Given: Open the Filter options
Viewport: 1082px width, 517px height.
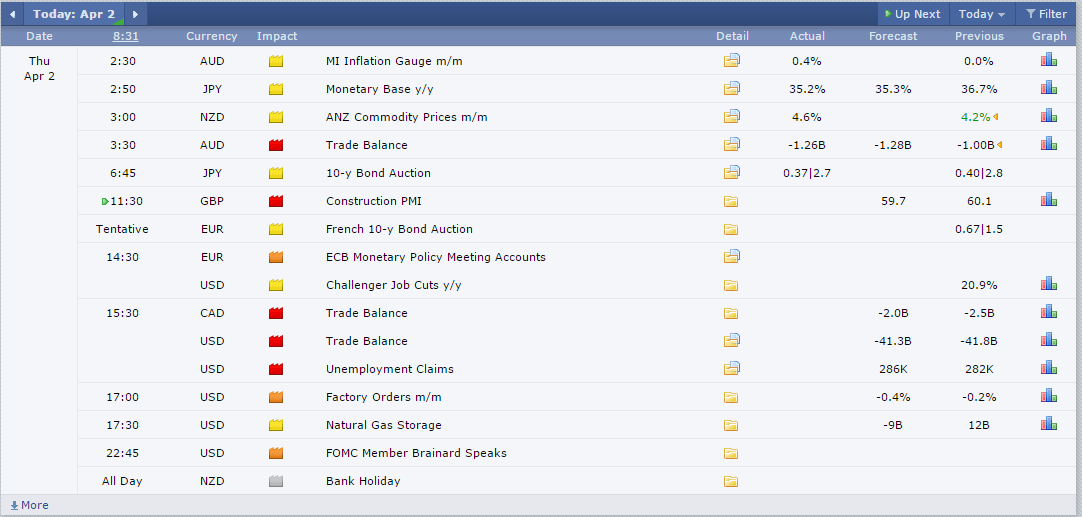Looking at the screenshot, I should (1046, 14).
